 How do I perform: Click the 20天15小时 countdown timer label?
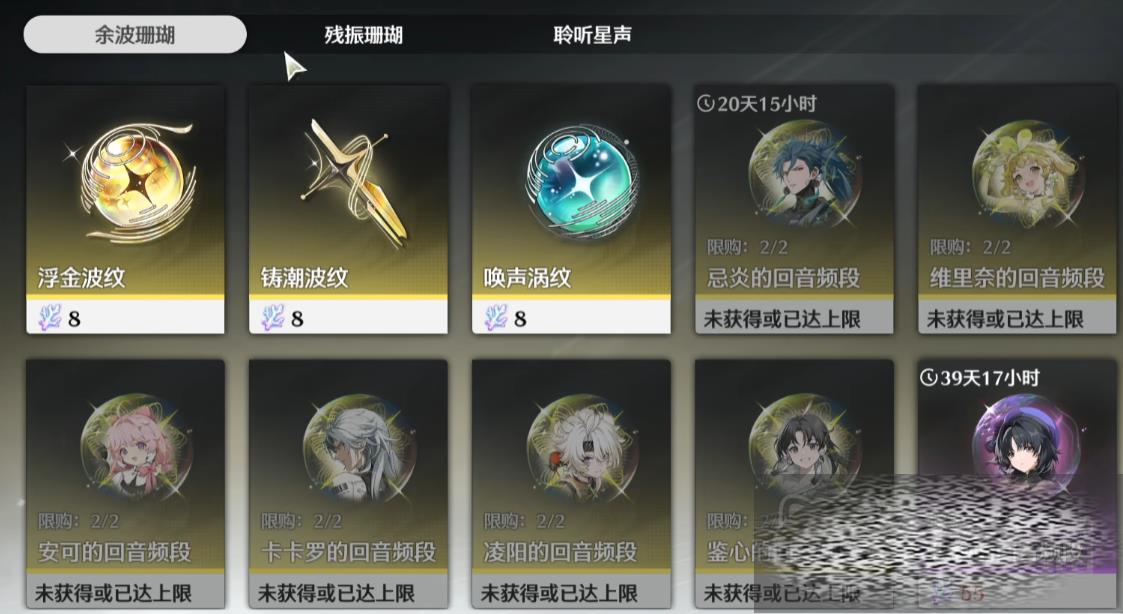757,104
